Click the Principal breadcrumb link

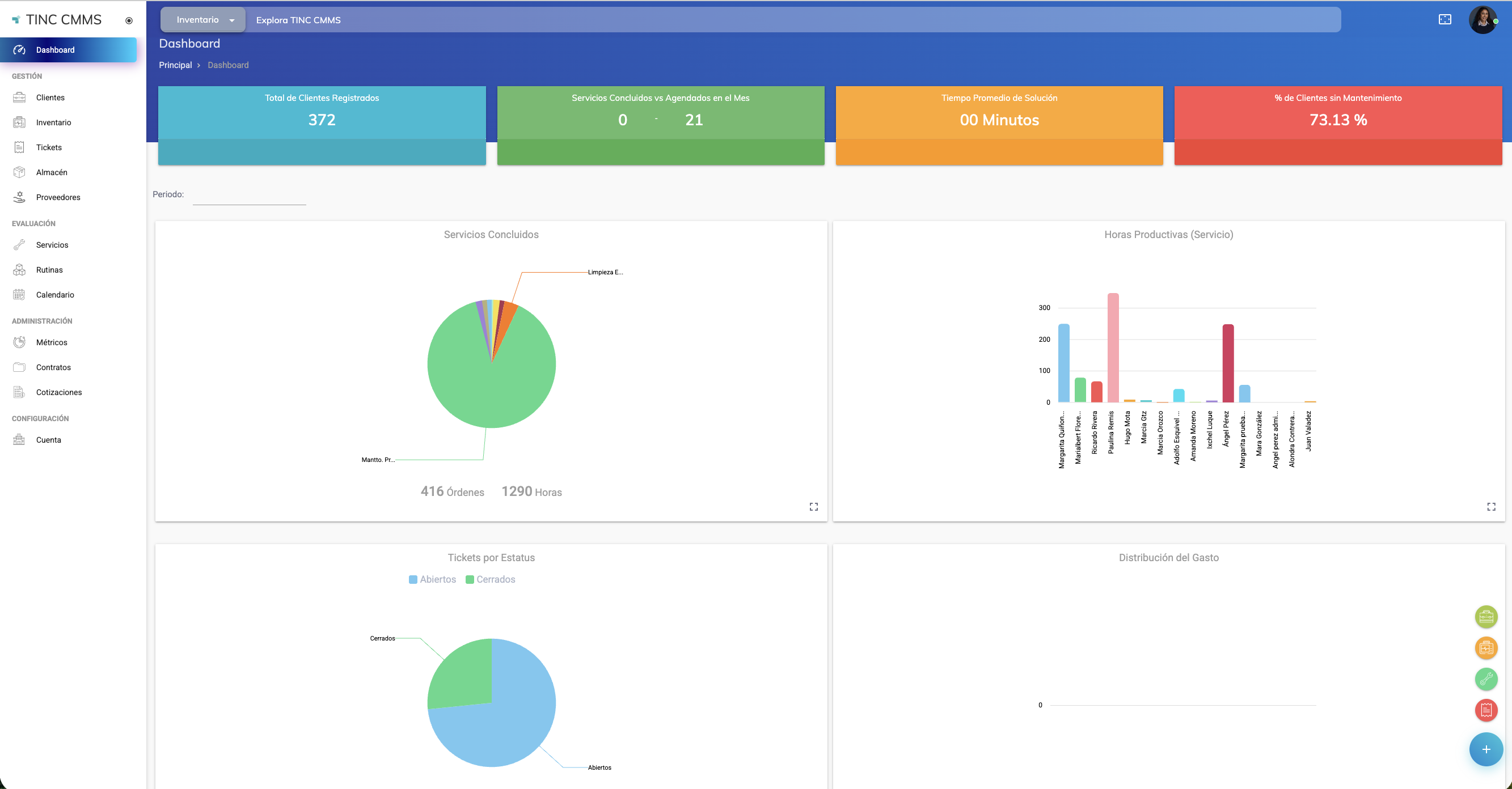175,65
